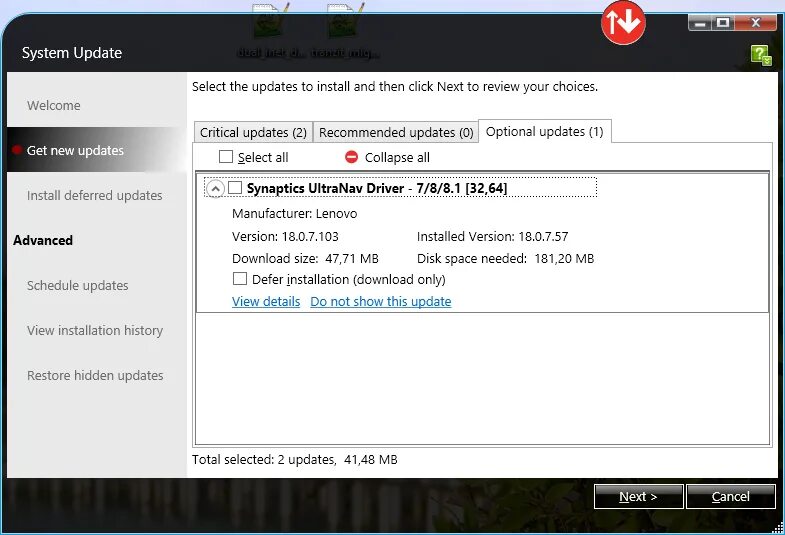Click the Collapse all label

coord(397,157)
